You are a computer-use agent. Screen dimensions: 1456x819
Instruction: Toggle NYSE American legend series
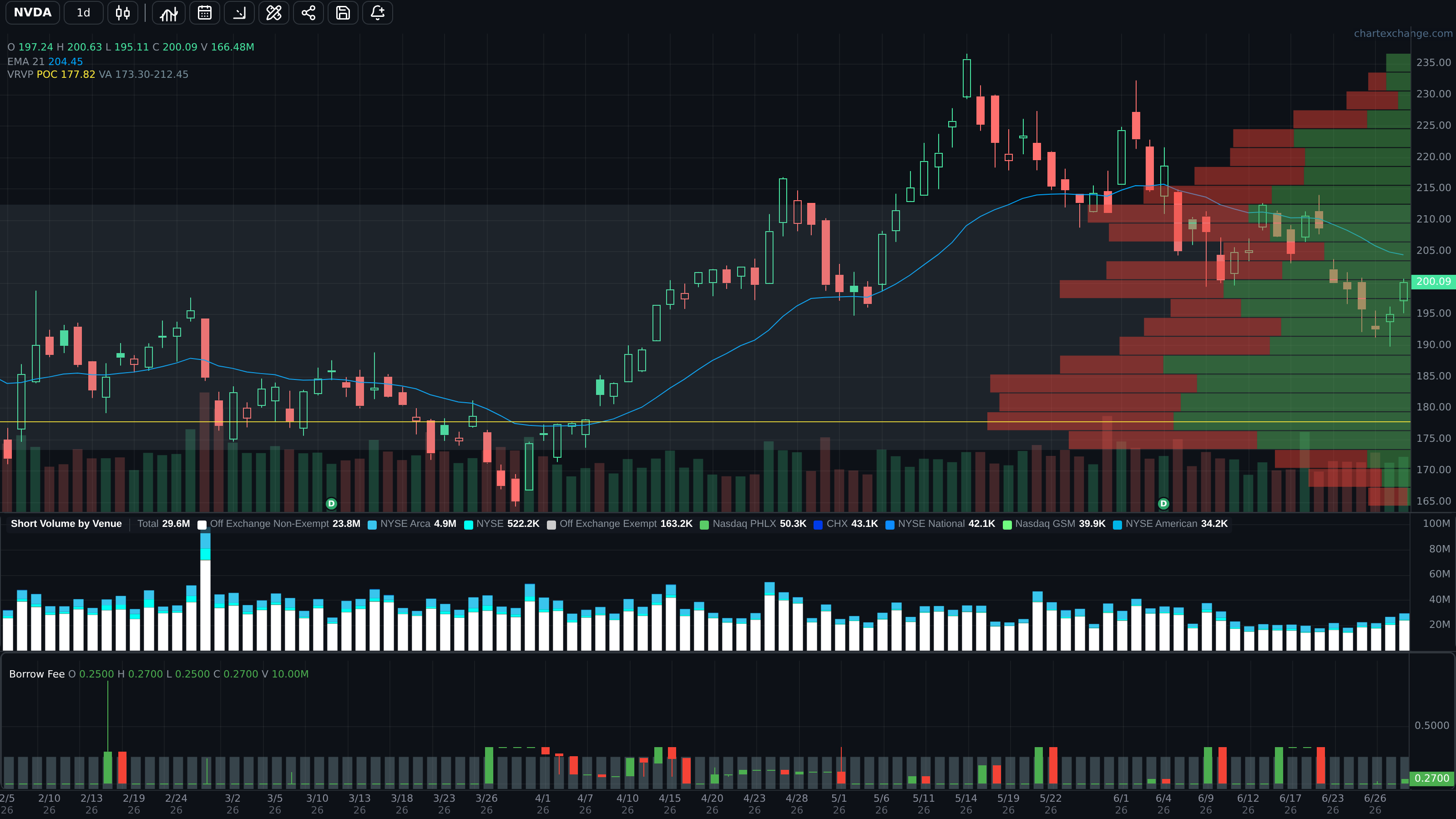coord(1171,523)
